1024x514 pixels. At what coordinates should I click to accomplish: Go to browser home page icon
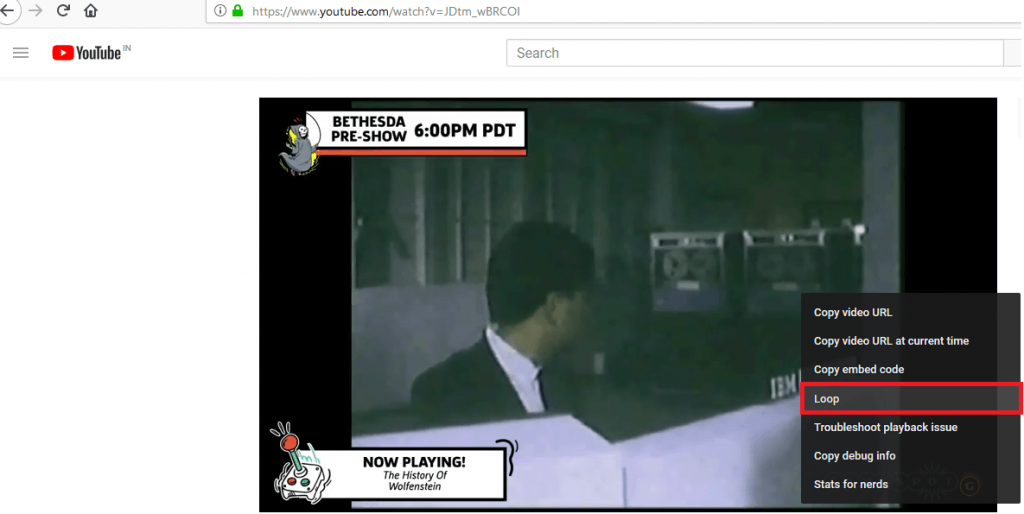coord(91,10)
